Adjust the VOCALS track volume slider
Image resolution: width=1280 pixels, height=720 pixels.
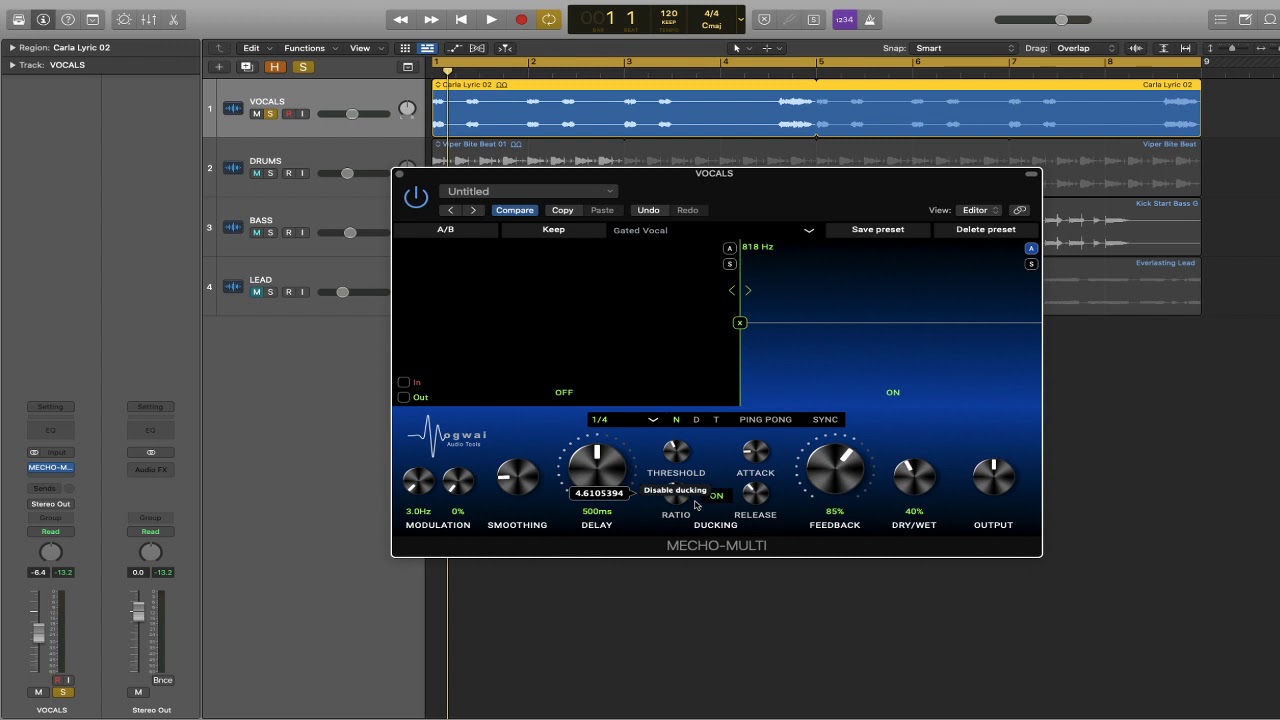click(x=351, y=114)
